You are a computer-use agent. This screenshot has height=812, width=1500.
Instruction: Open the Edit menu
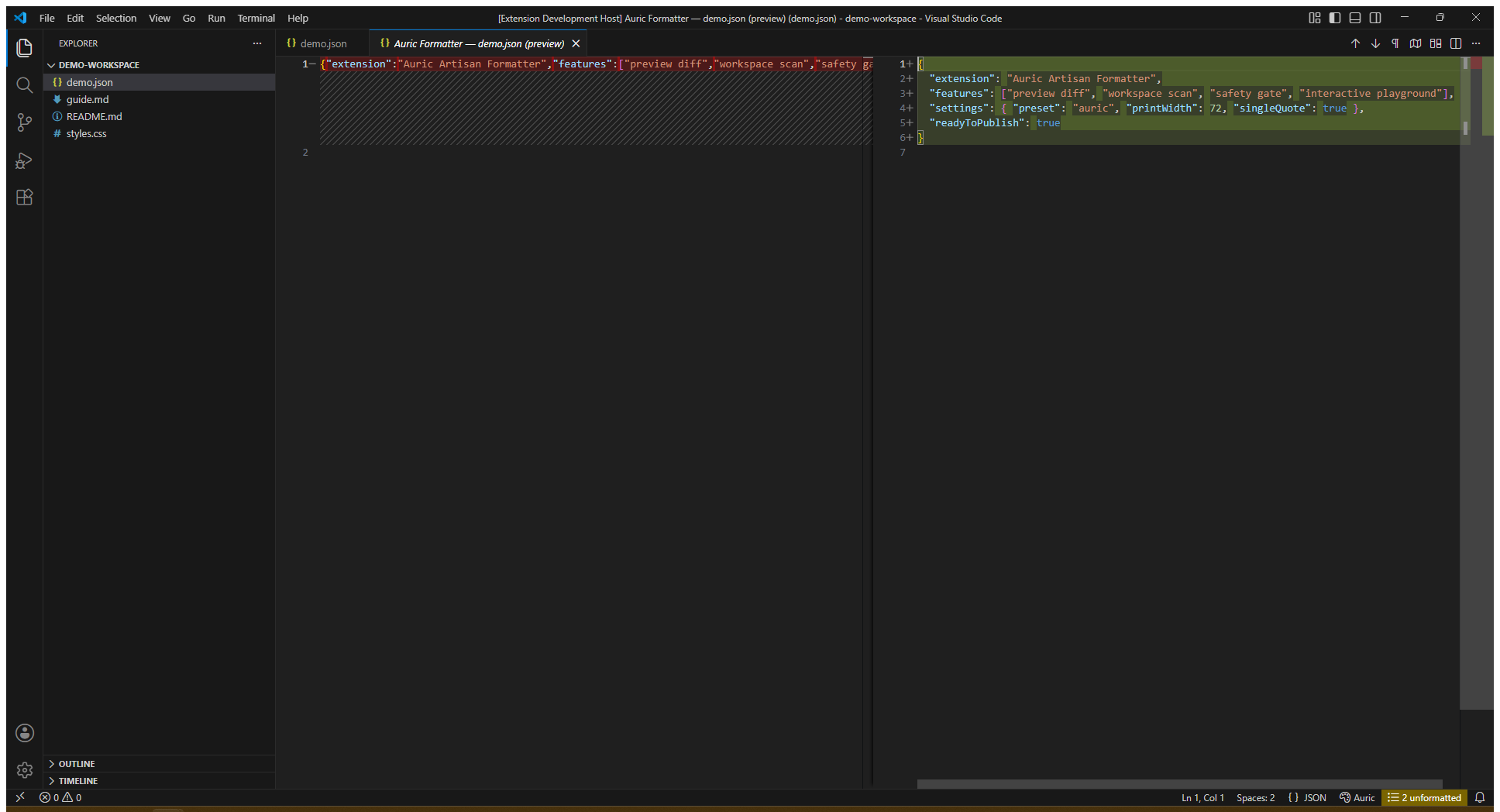tap(75, 18)
